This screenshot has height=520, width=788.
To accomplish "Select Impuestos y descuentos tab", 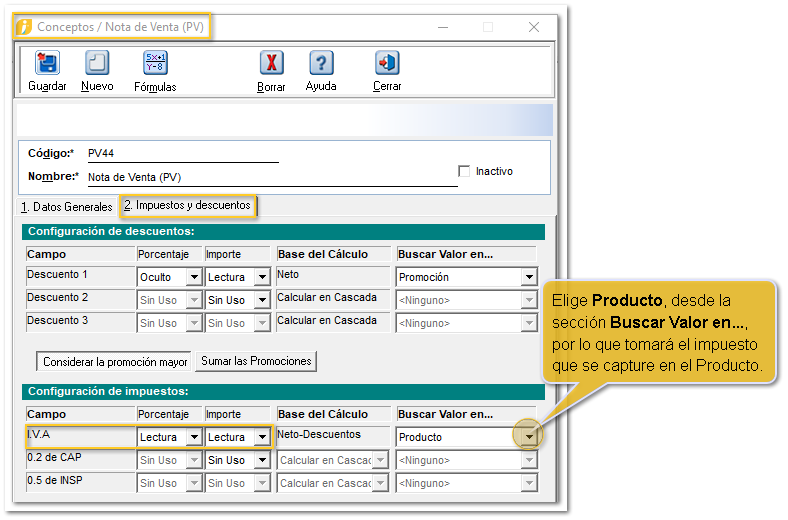I will pos(187,206).
